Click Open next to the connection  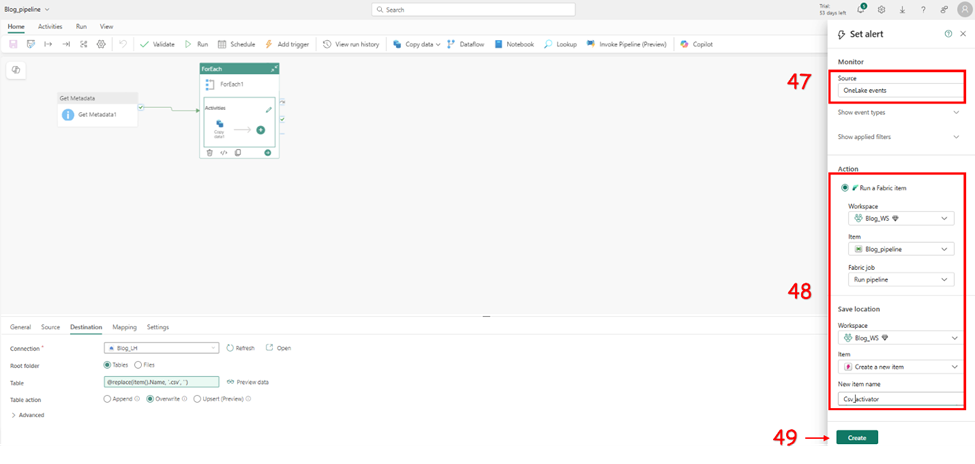pyautogui.click(x=279, y=348)
